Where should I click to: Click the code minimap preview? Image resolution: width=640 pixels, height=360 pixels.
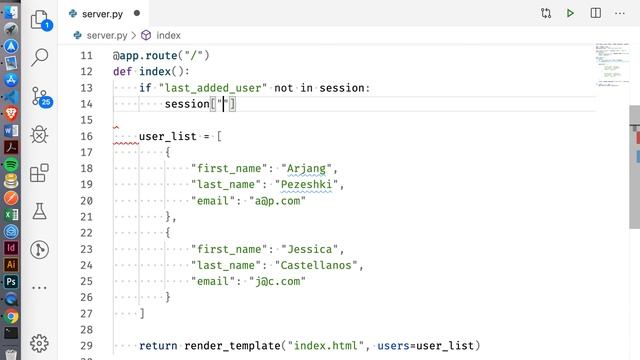612,64
